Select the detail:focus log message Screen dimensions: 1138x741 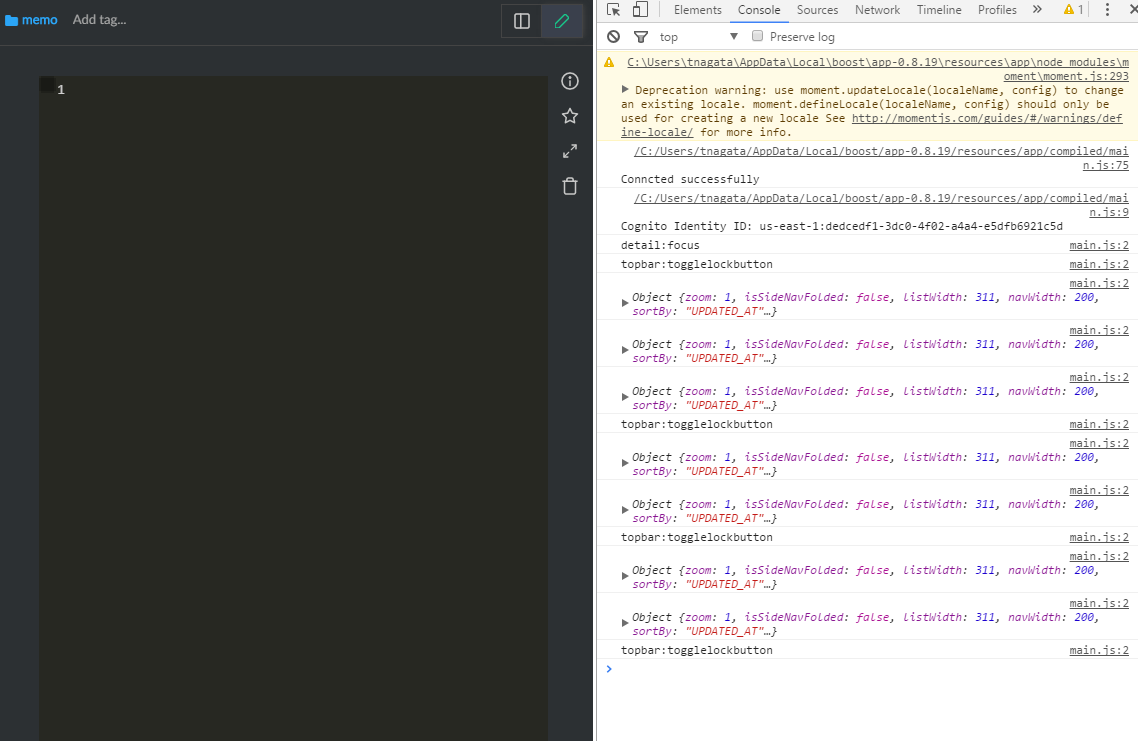click(660, 245)
